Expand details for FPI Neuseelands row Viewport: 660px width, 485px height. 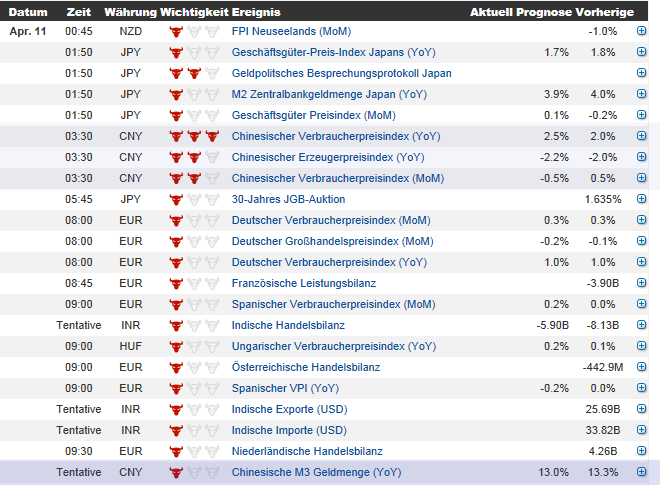pos(641,31)
